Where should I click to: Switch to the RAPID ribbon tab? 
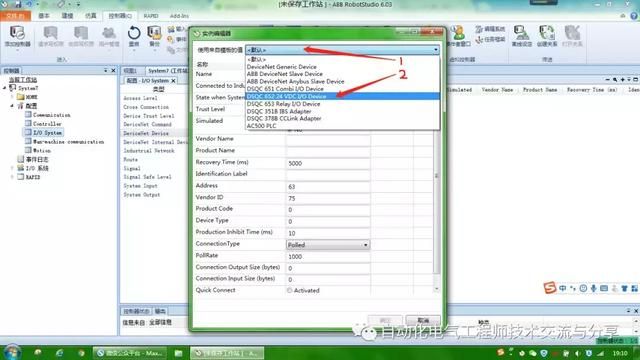pos(151,16)
